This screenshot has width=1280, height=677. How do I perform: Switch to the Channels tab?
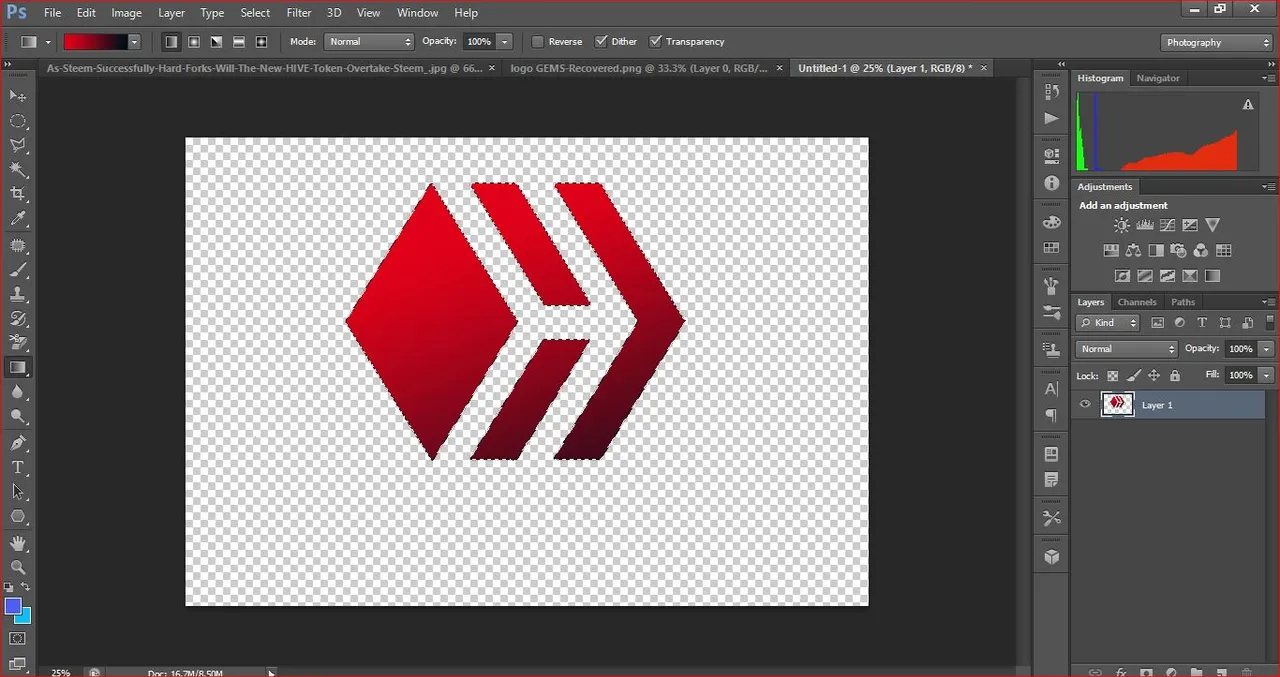1137,302
